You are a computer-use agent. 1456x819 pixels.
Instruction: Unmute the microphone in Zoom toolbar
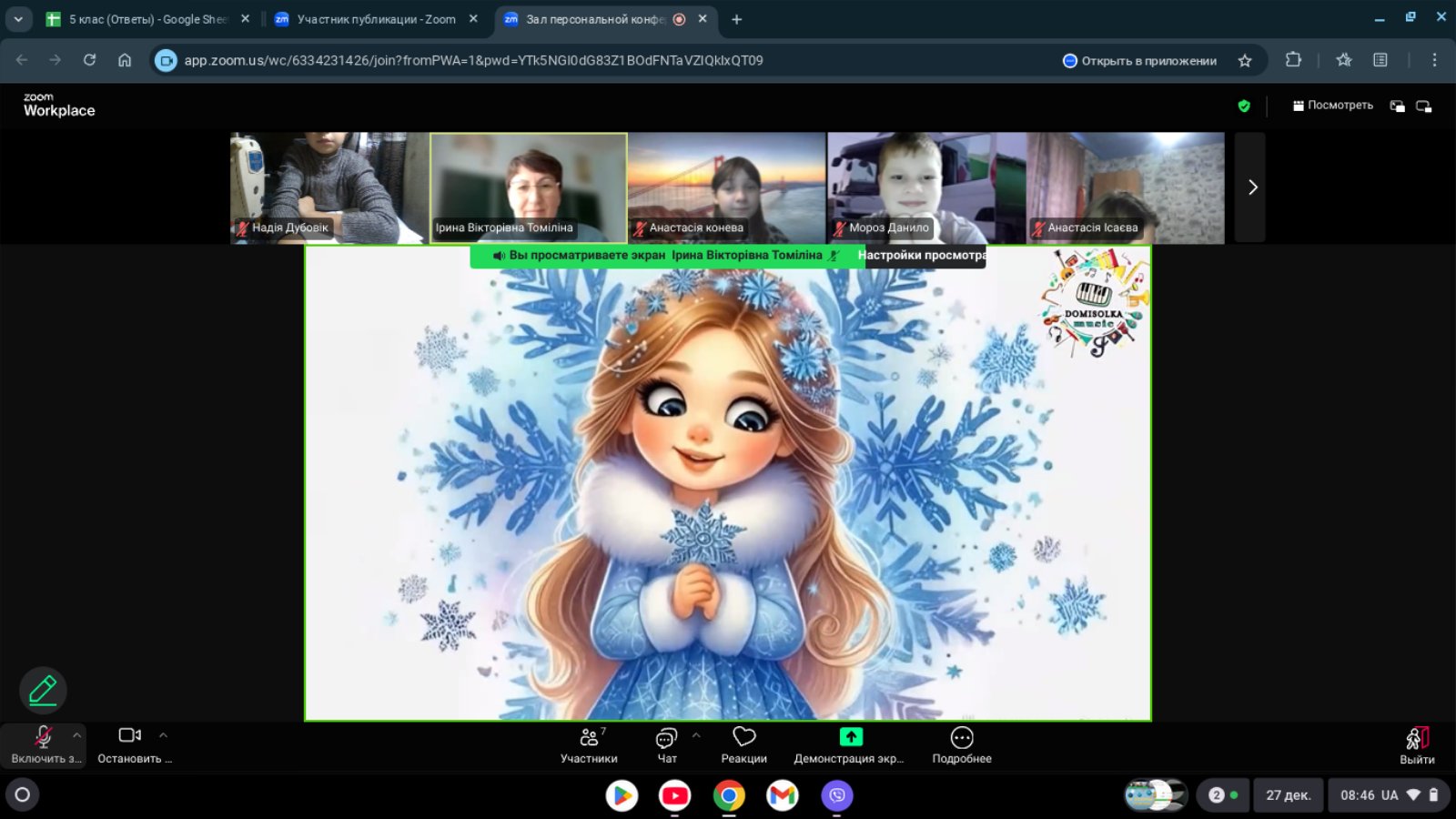[x=43, y=745]
